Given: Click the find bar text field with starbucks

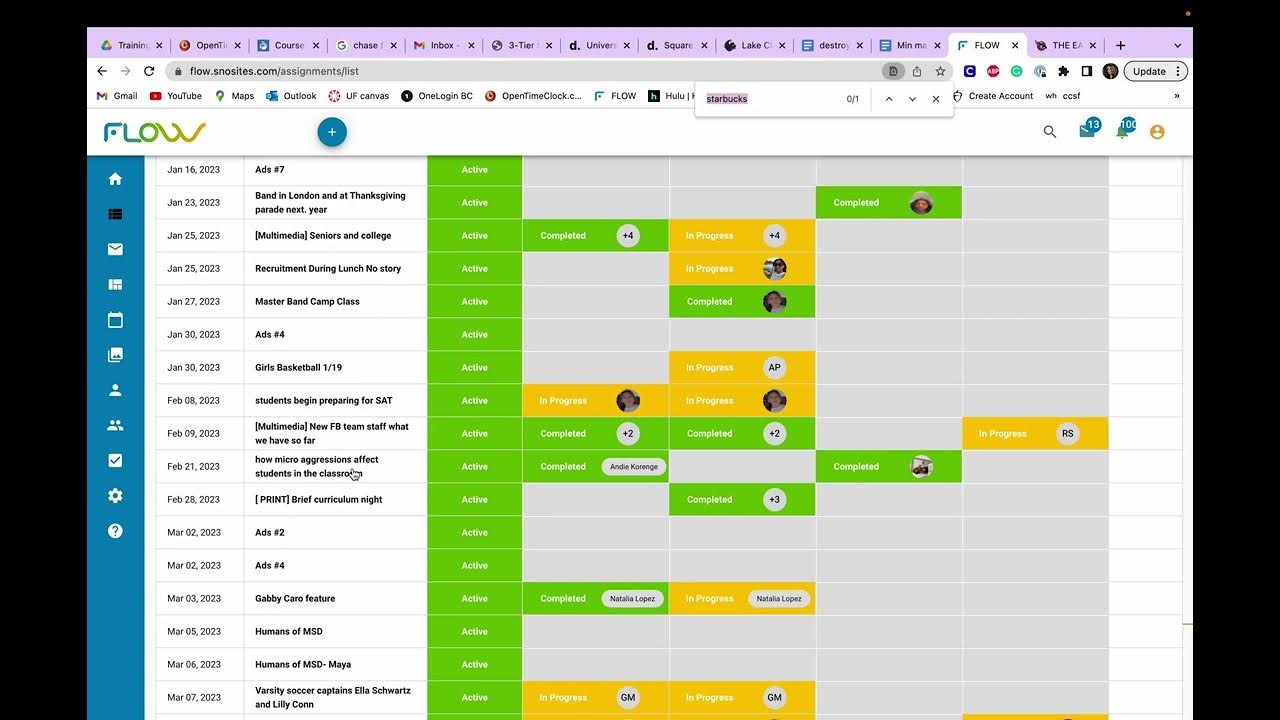Looking at the screenshot, I should pos(770,99).
